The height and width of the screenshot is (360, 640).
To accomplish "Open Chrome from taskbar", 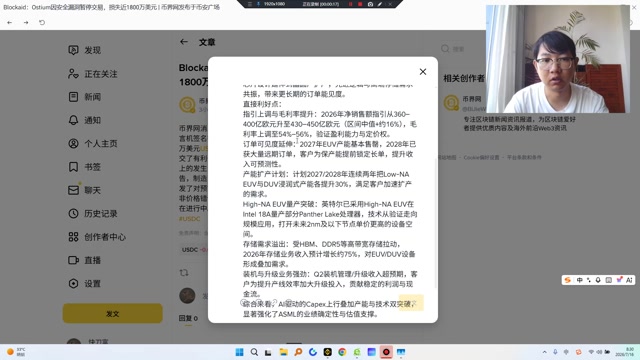I will tap(342, 352).
